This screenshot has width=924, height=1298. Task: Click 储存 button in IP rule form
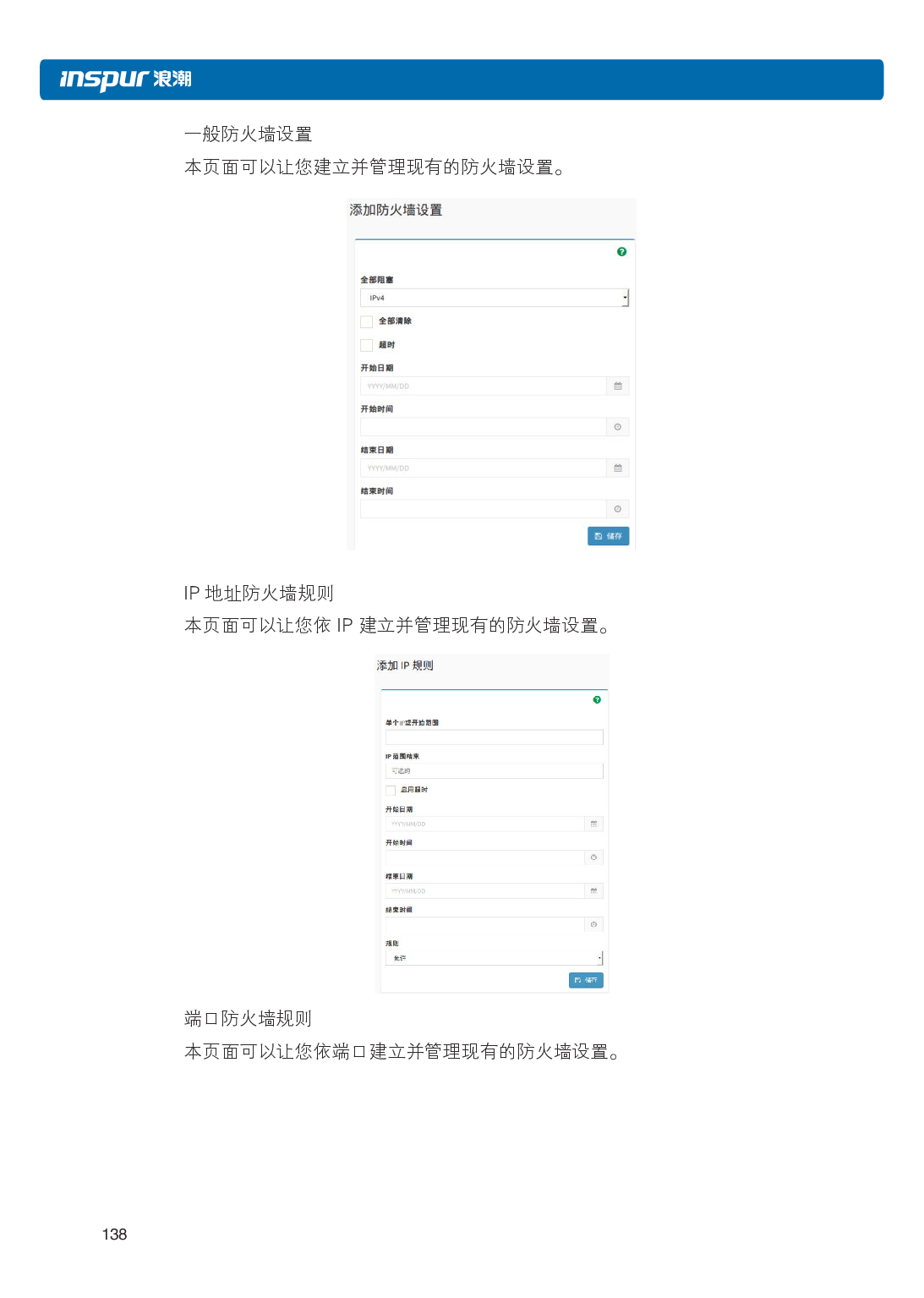[586, 980]
